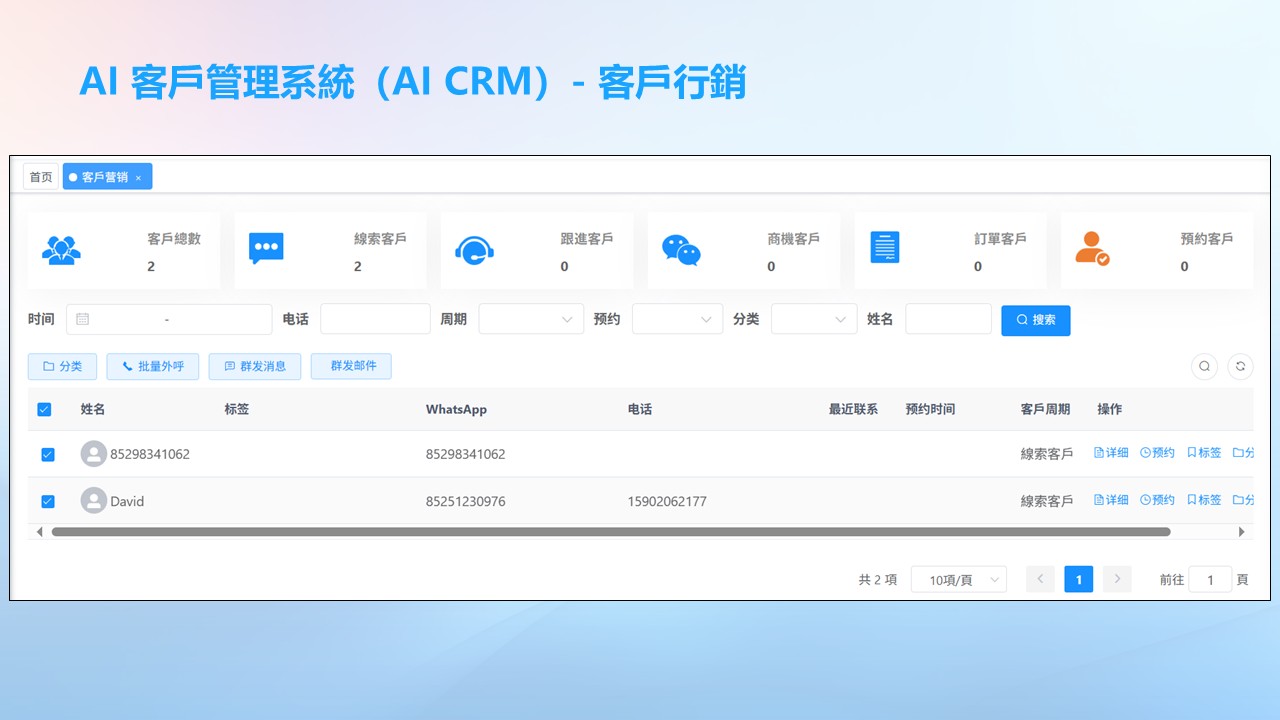Click the 商機客戶 WeChat-style icon

(x=681, y=250)
